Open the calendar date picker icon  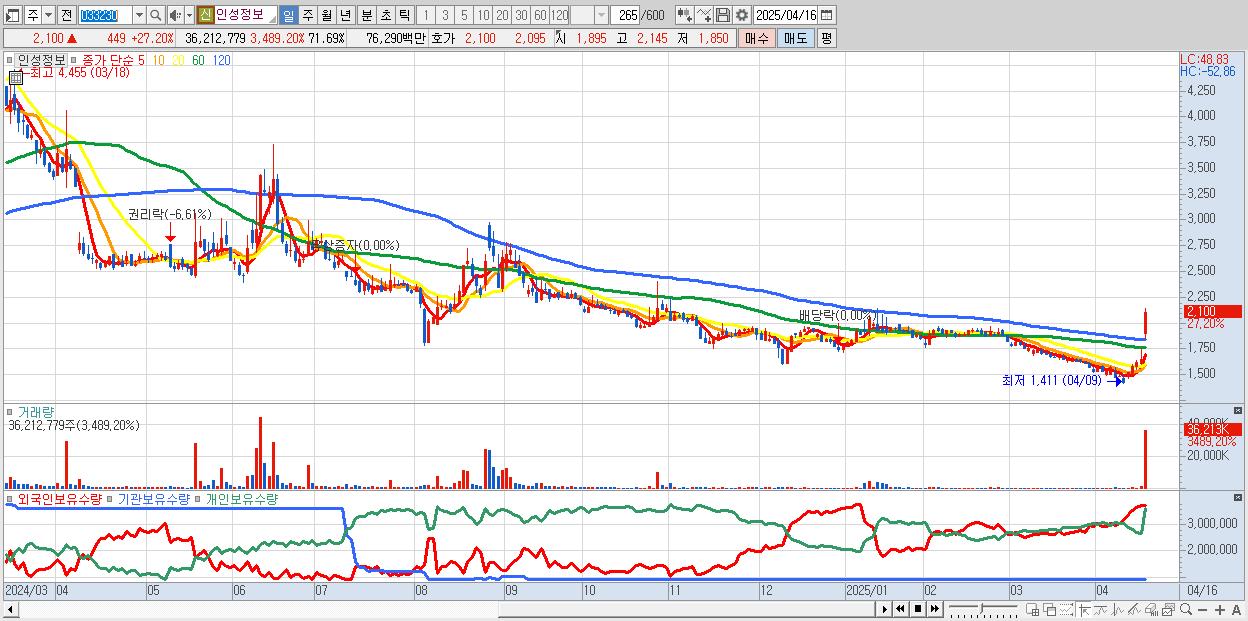[826, 15]
